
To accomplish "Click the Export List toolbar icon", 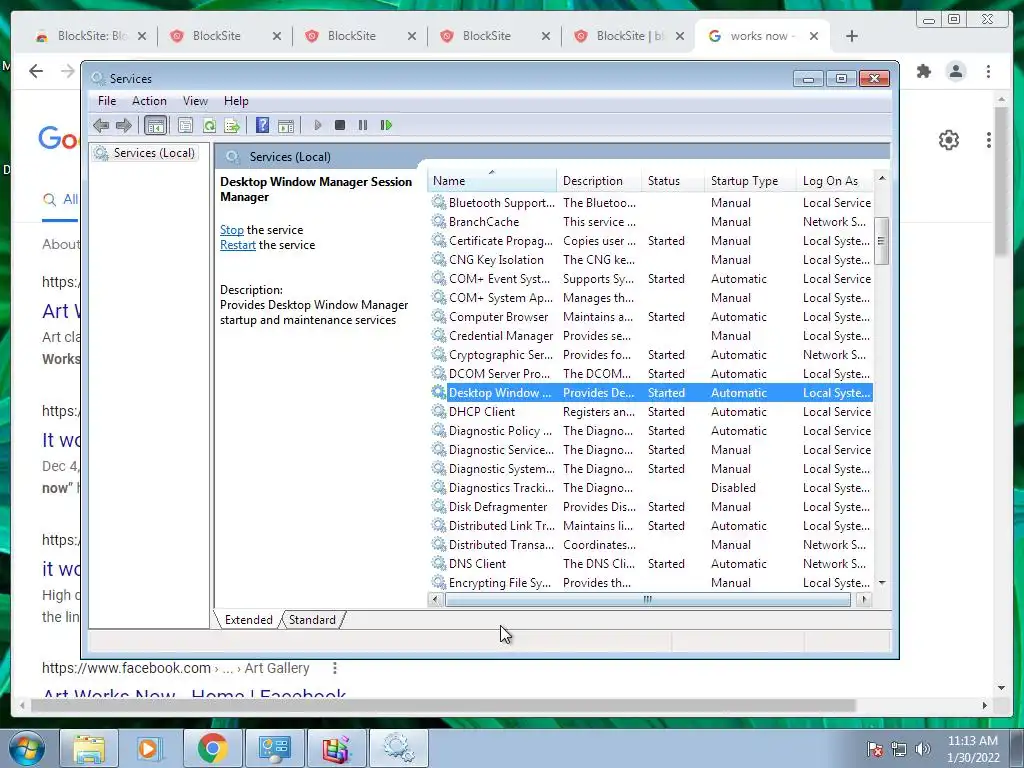I will pyautogui.click(x=232, y=125).
